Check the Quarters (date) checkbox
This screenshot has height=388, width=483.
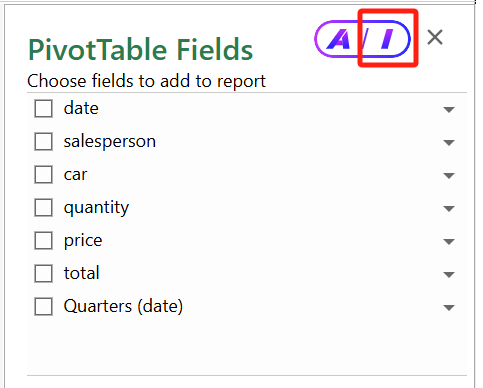pos(43,307)
